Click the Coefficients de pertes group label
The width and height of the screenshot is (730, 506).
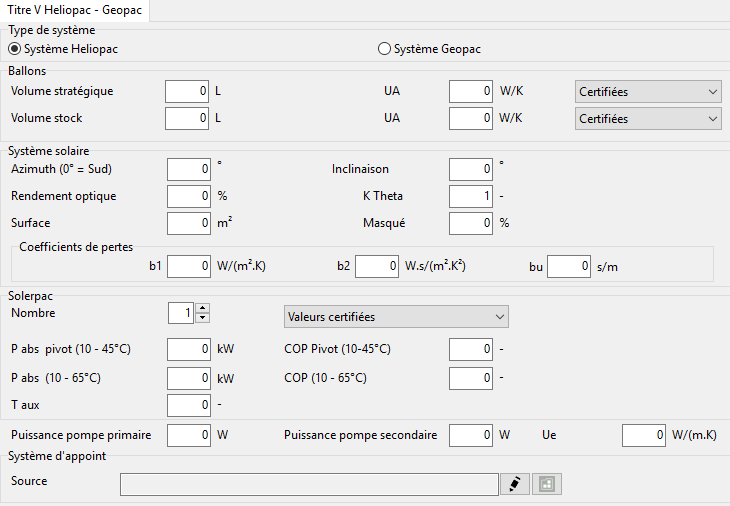click(76, 247)
